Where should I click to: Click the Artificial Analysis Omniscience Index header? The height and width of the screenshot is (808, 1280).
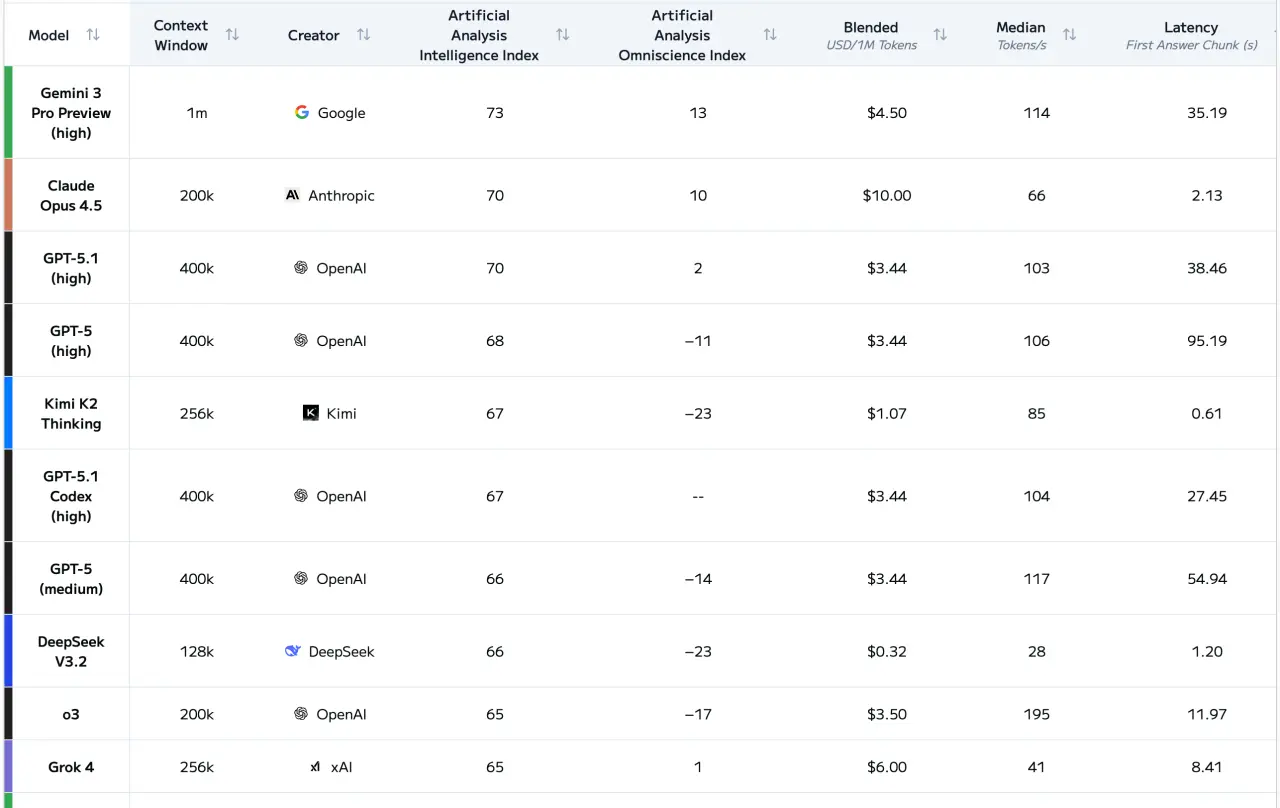tap(682, 35)
